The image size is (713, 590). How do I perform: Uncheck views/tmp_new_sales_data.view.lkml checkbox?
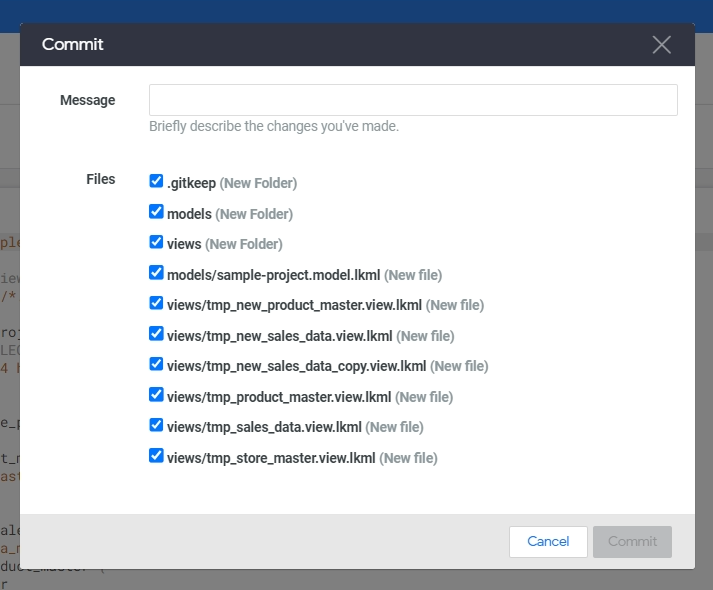pos(156,334)
